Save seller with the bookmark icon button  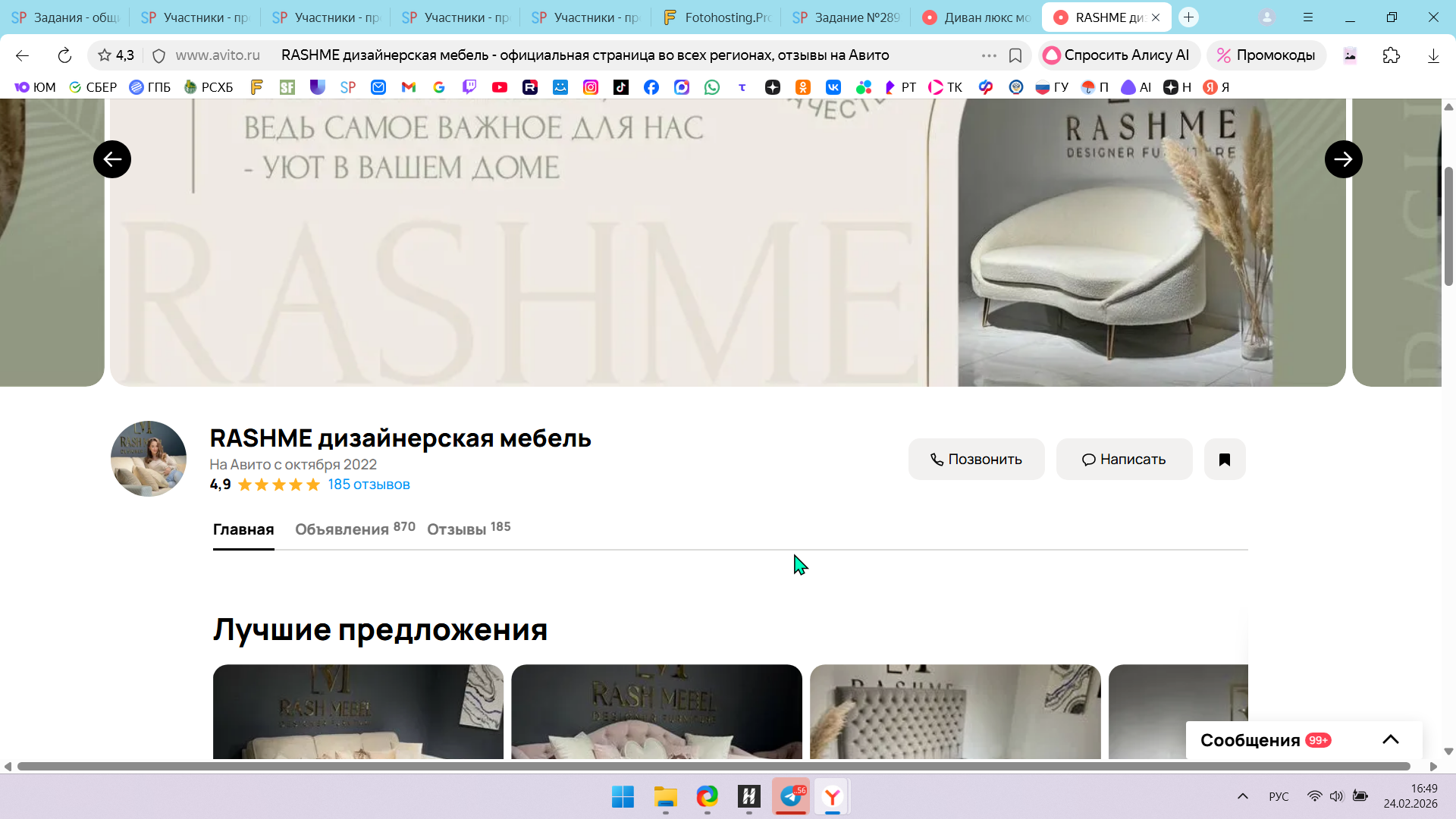[x=1224, y=460]
